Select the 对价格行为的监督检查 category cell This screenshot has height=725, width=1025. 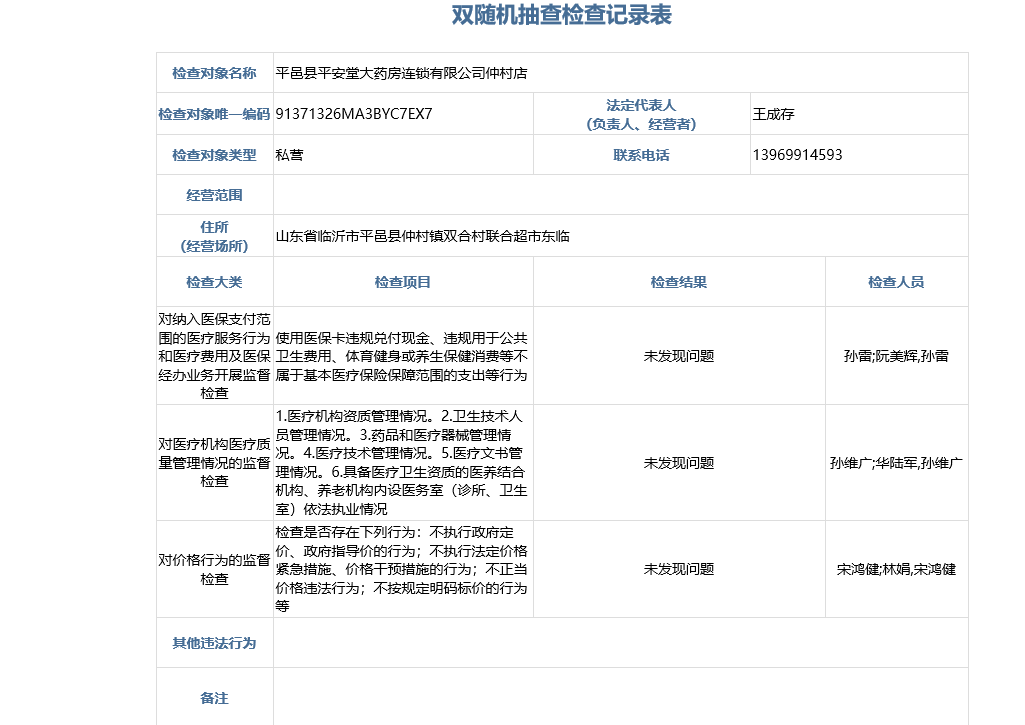pyautogui.click(x=214, y=569)
